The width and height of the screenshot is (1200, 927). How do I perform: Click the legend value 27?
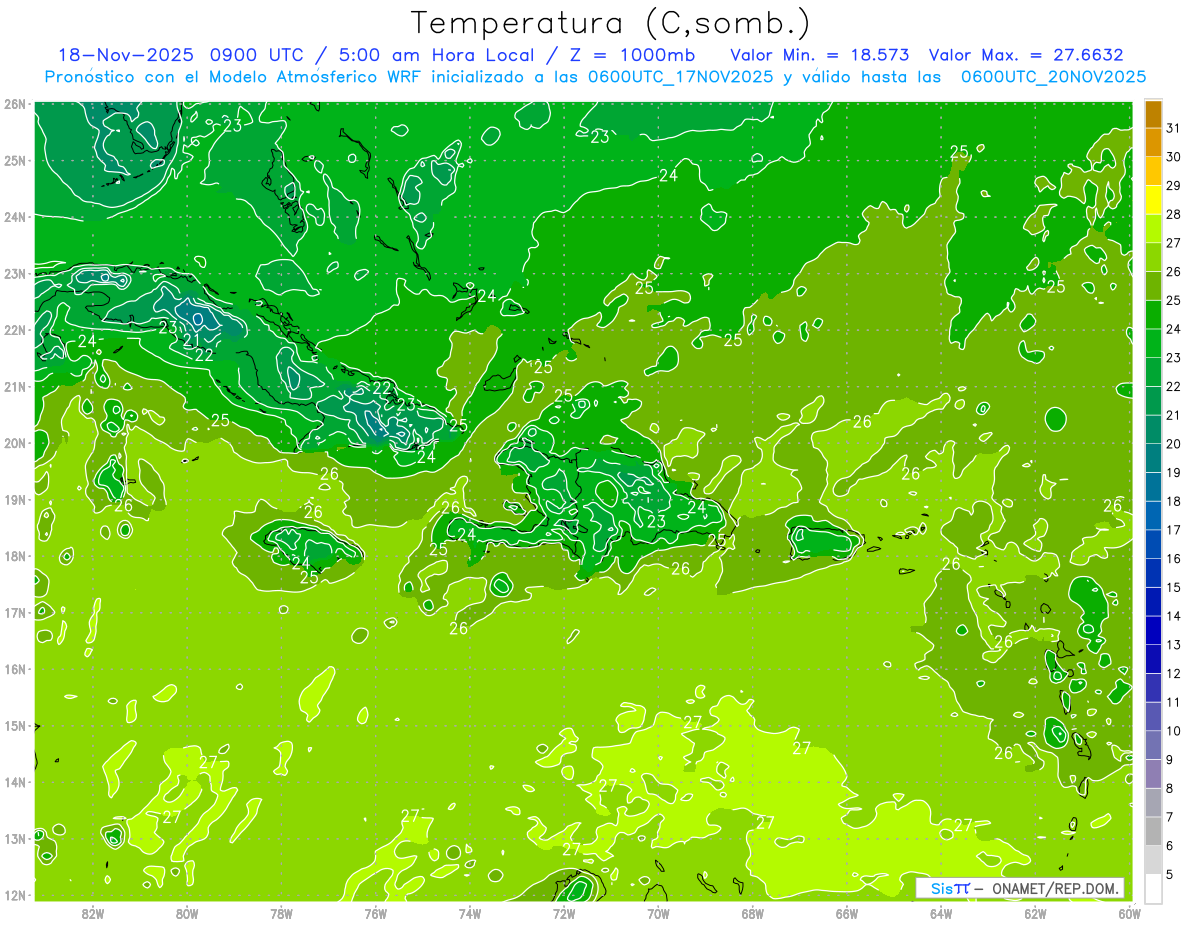(x=1173, y=243)
